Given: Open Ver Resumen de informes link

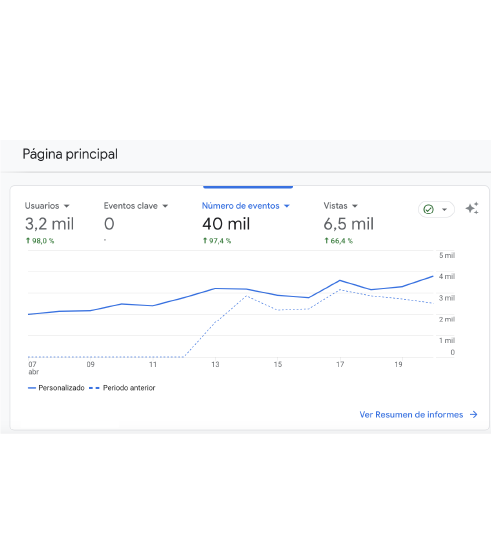Looking at the screenshot, I should point(411,415).
